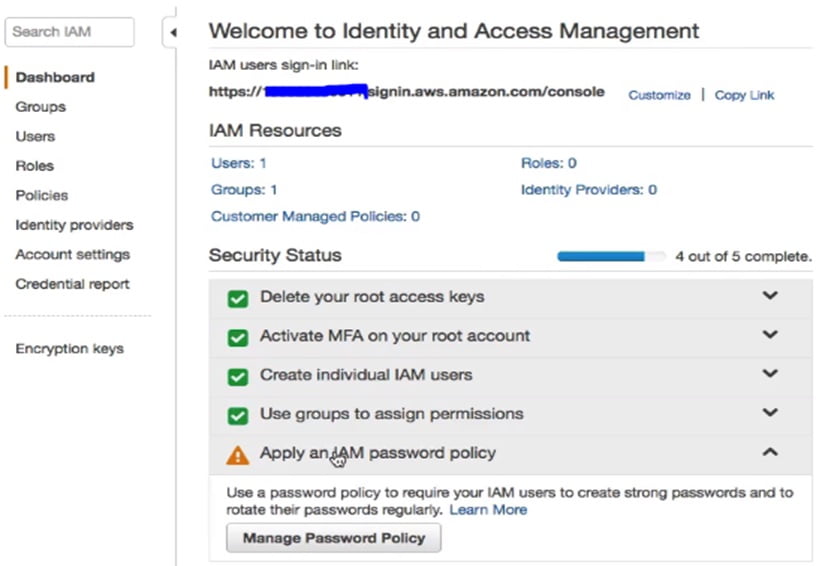819x566 pixels.
Task: Click Copy Link for sign-in URL
Action: click(x=744, y=95)
